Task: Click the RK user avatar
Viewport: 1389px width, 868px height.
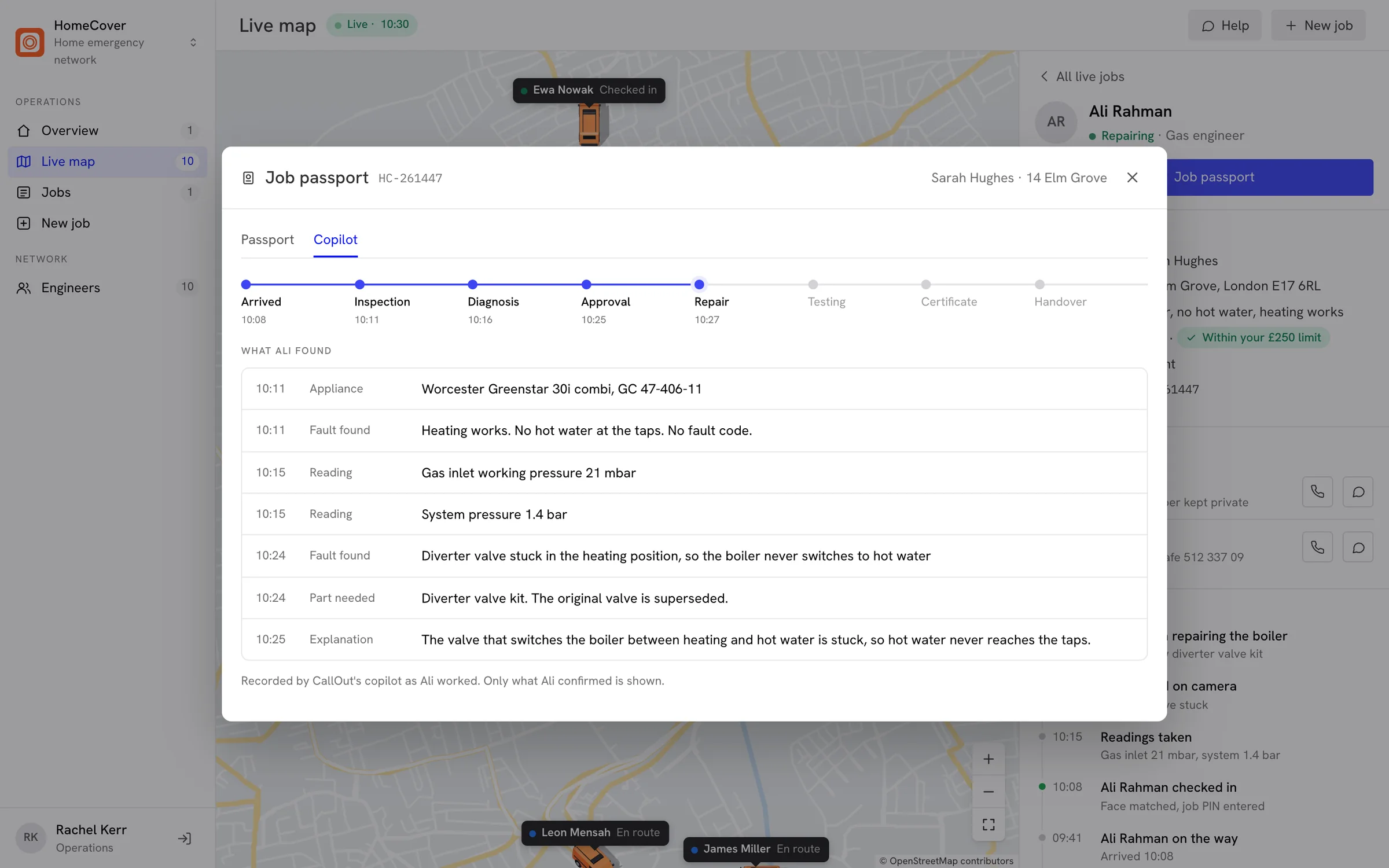Action: [31, 837]
